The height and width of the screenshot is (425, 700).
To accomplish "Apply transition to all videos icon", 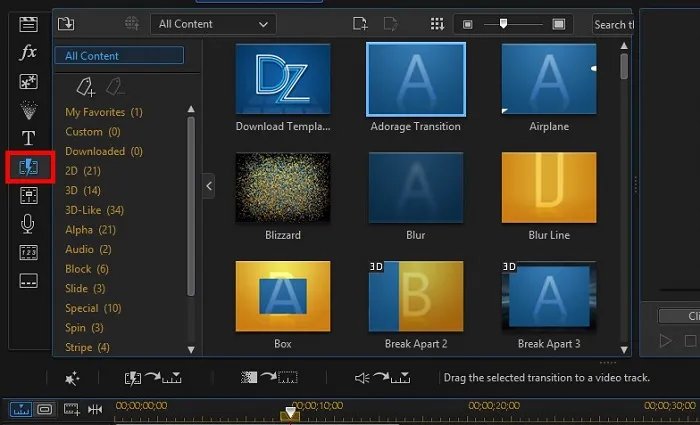I will pyautogui.click(x=153, y=378).
